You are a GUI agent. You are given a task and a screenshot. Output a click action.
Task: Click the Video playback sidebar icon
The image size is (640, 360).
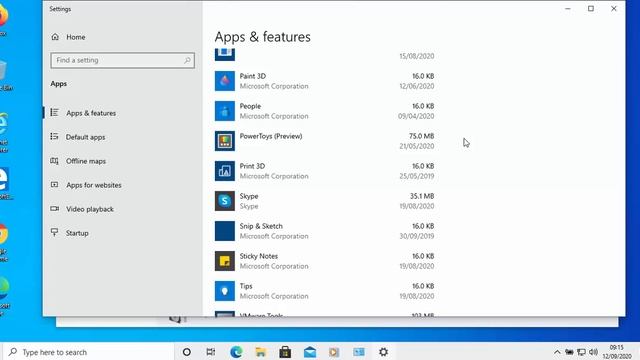pyautogui.click(x=54, y=209)
